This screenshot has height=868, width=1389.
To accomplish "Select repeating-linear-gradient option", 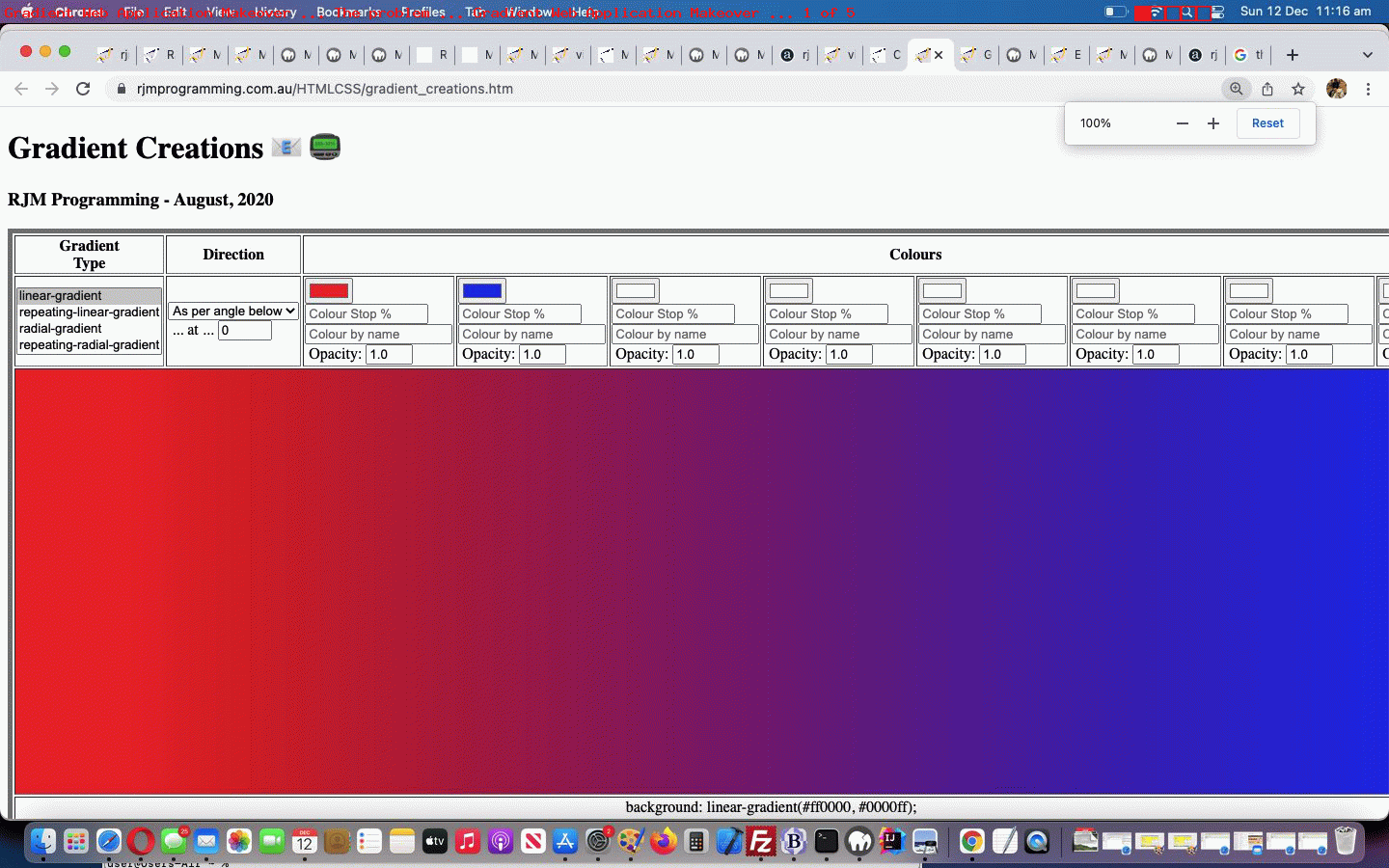I will click(x=89, y=312).
